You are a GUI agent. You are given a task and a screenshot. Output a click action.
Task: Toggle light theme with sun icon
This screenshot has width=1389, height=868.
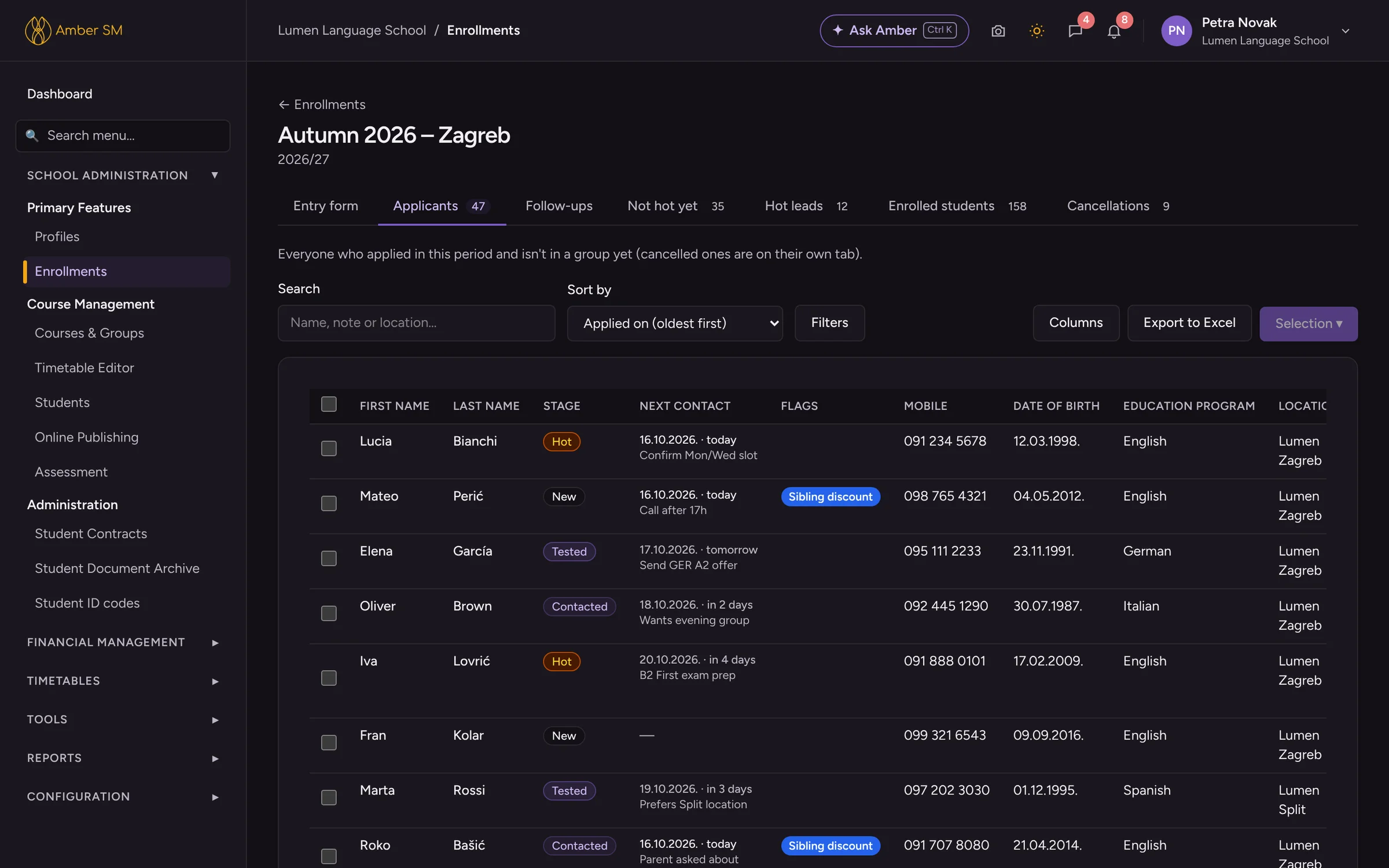(1037, 31)
